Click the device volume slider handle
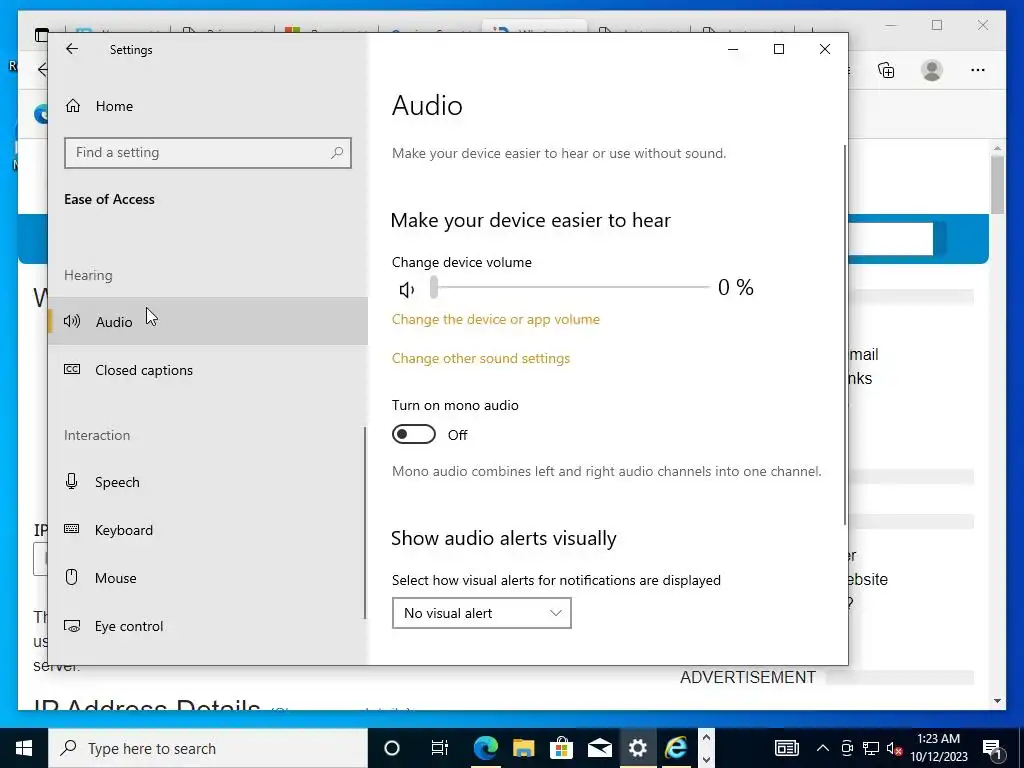The height and width of the screenshot is (768, 1024). pos(434,287)
